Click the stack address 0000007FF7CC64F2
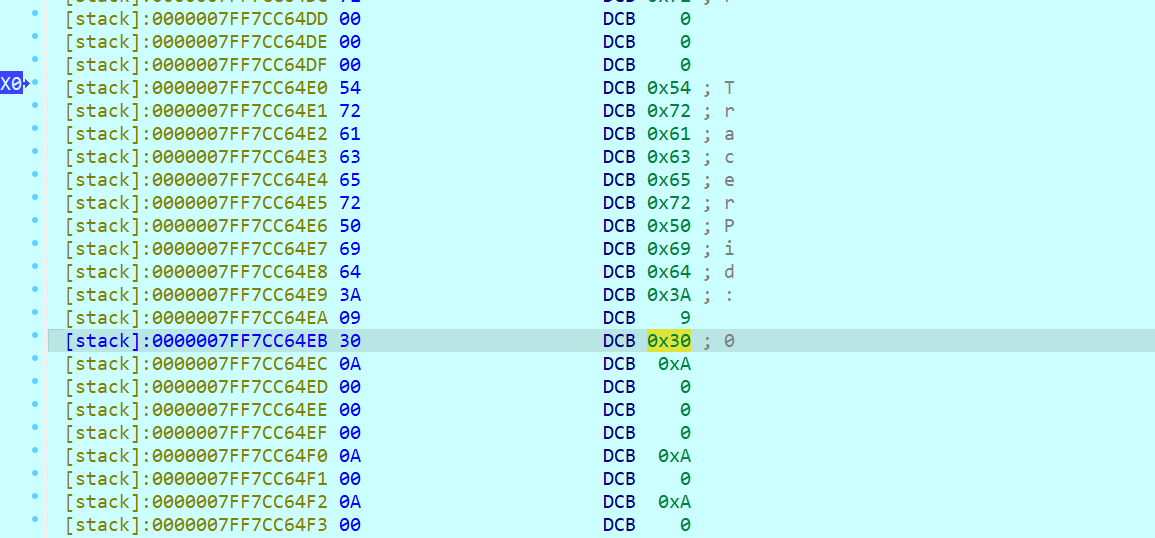 pos(197,502)
